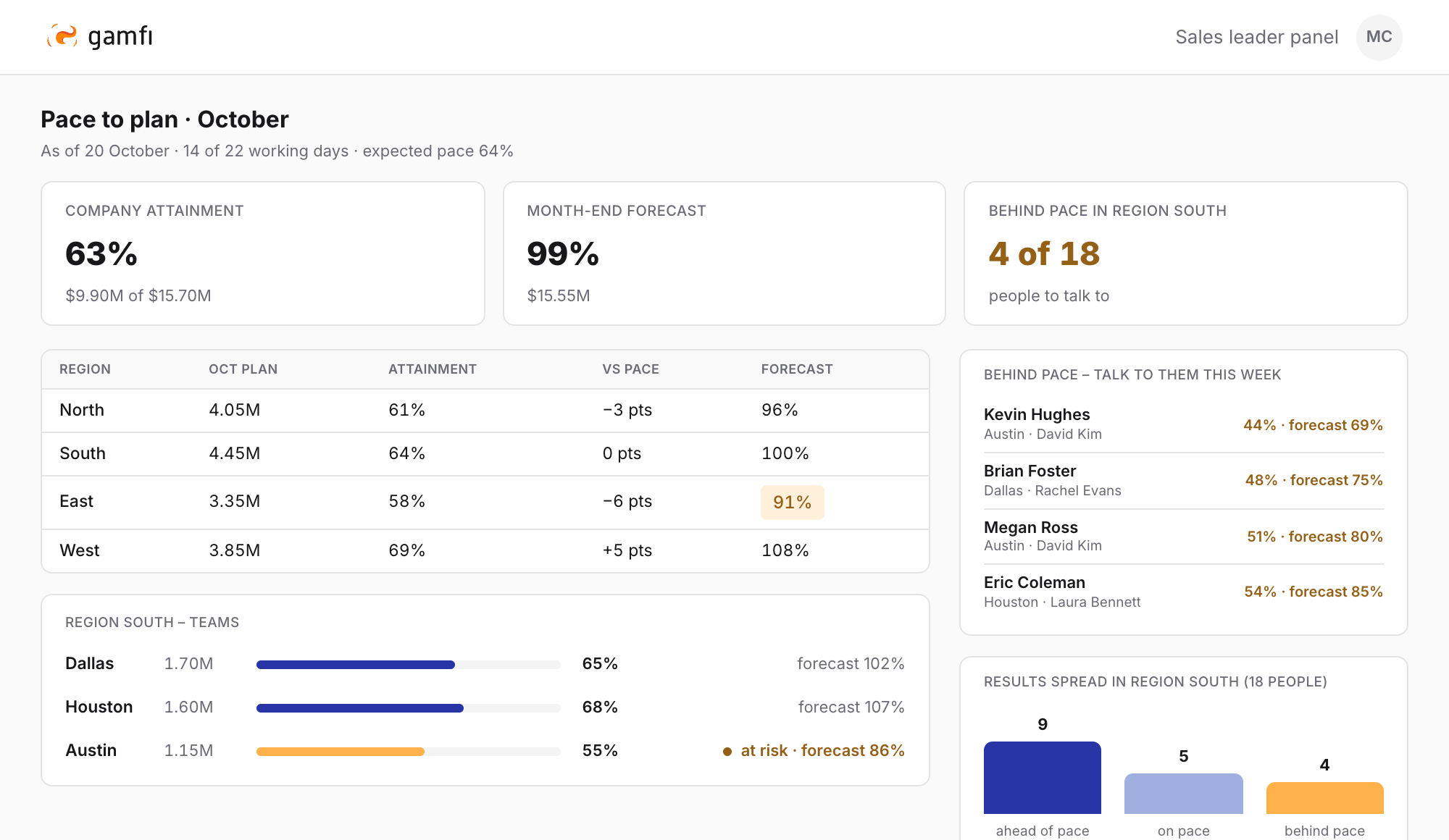Click the orange behind pace bar
This screenshot has width=1449, height=840.
pyautogui.click(x=1324, y=797)
